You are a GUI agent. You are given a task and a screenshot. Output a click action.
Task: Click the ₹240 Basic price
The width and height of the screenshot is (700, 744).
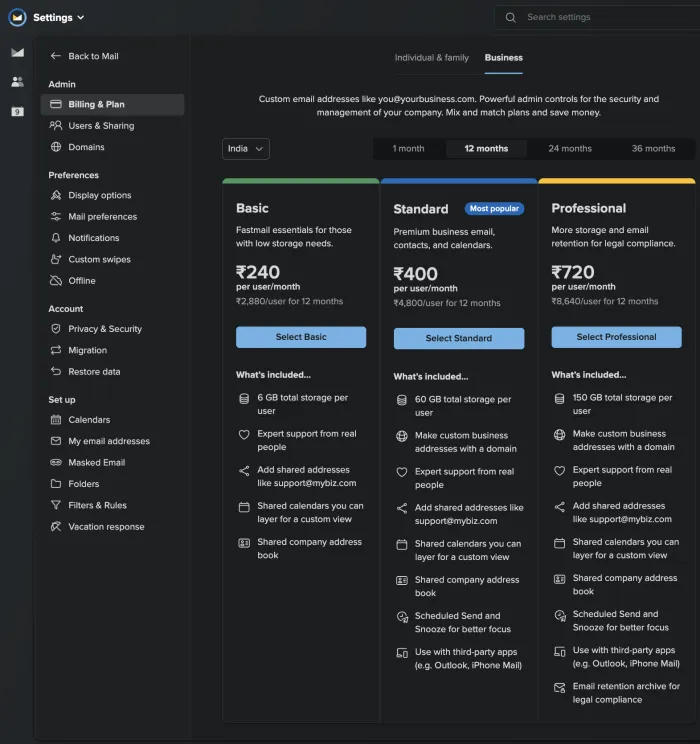pos(258,272)
